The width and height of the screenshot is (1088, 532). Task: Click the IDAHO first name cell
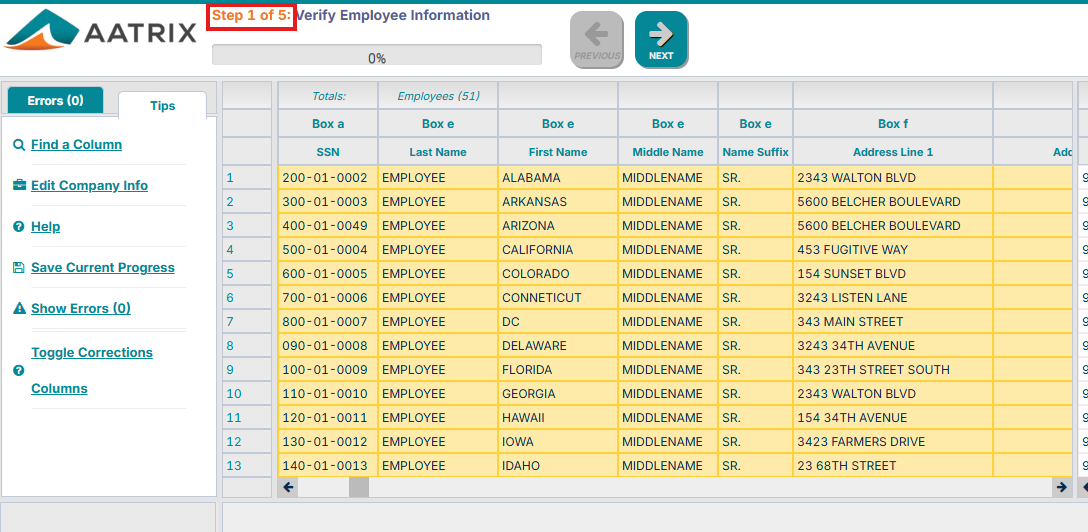tap(558, 465)
